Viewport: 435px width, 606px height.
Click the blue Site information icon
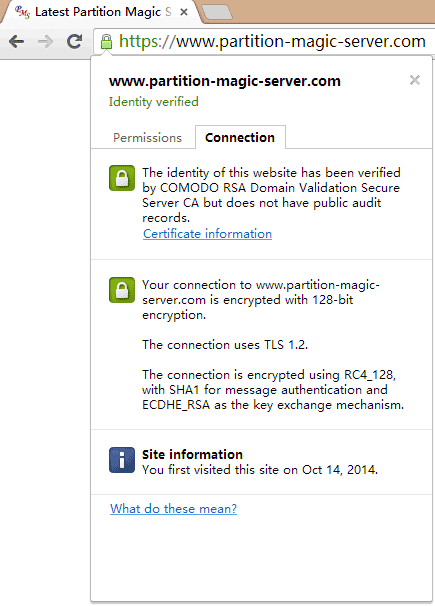coord(122,460)
